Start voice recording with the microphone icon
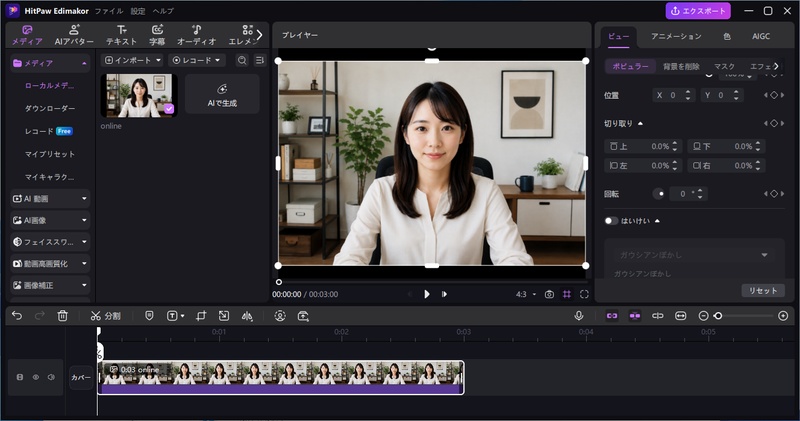 click(579, 316)
